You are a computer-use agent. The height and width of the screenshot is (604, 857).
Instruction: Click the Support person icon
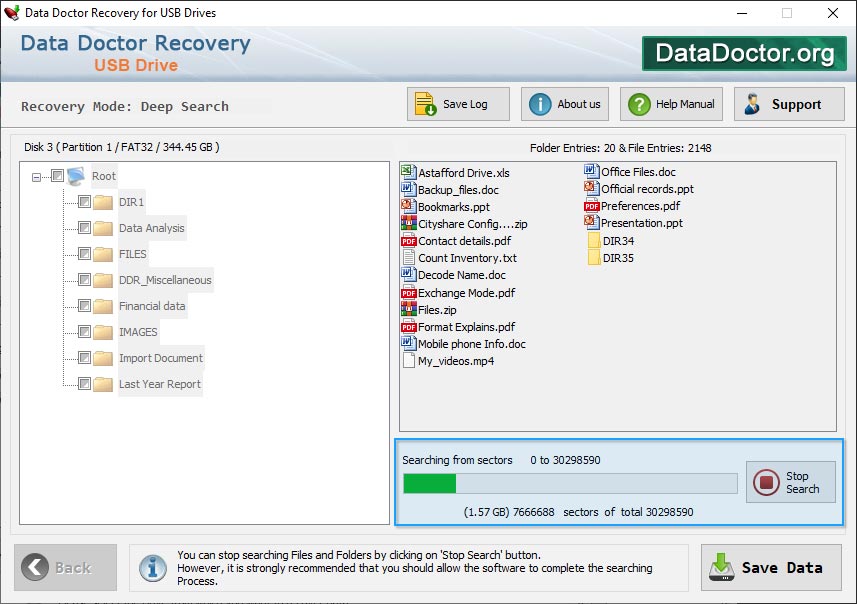click(753, 104)
